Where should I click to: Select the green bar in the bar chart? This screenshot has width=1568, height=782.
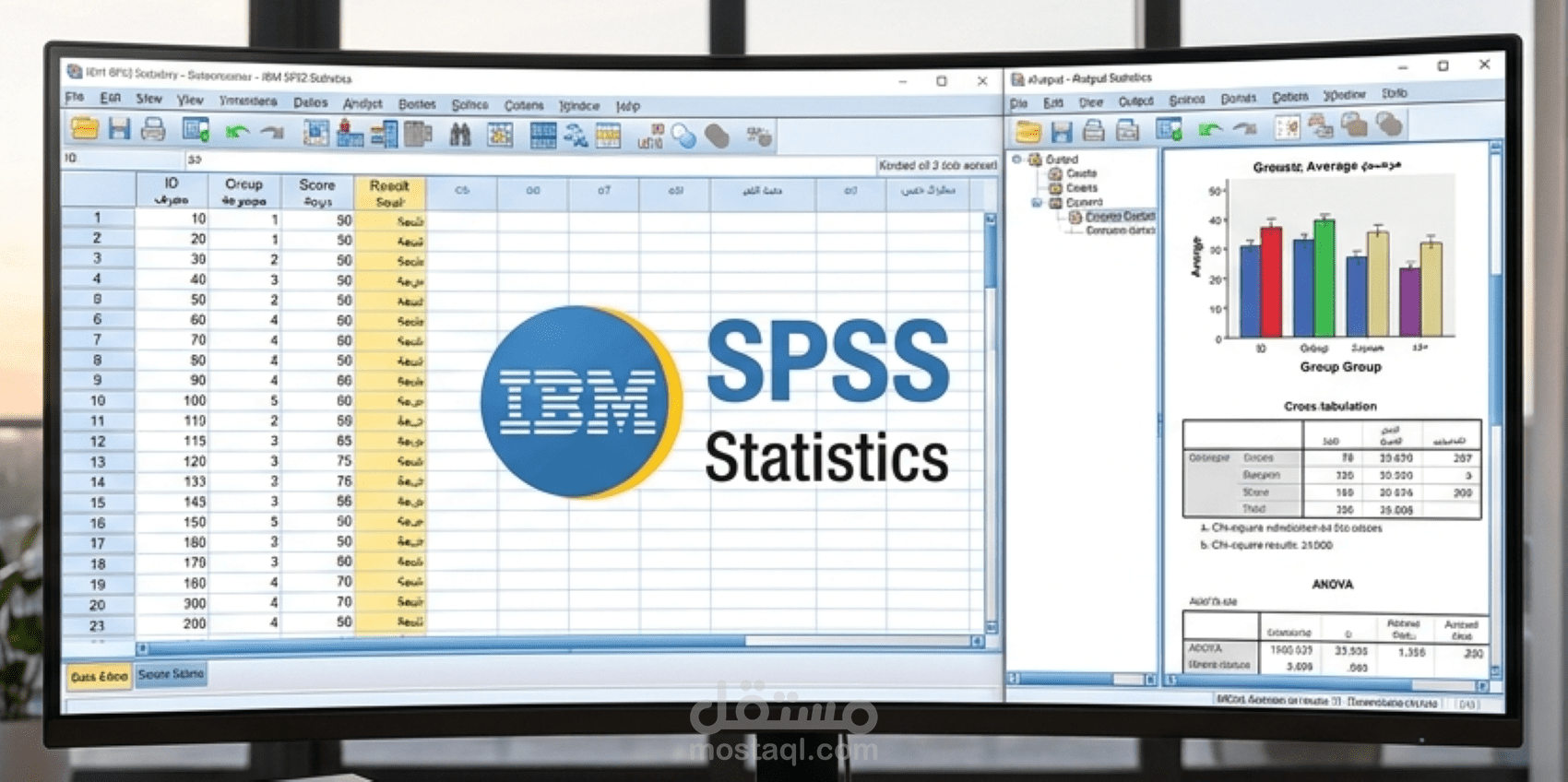coord(1324,277)
